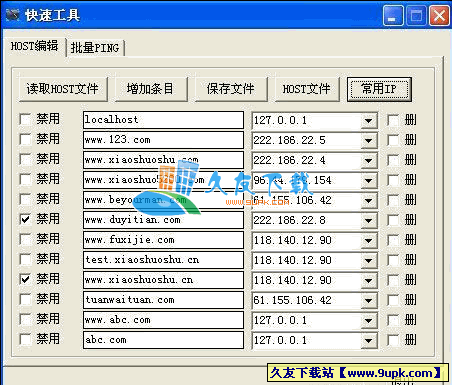Screen dimensions: 452x385
Task: Open IP dropdown for www.fuxijie.com
Action: [x=368, y=240]
